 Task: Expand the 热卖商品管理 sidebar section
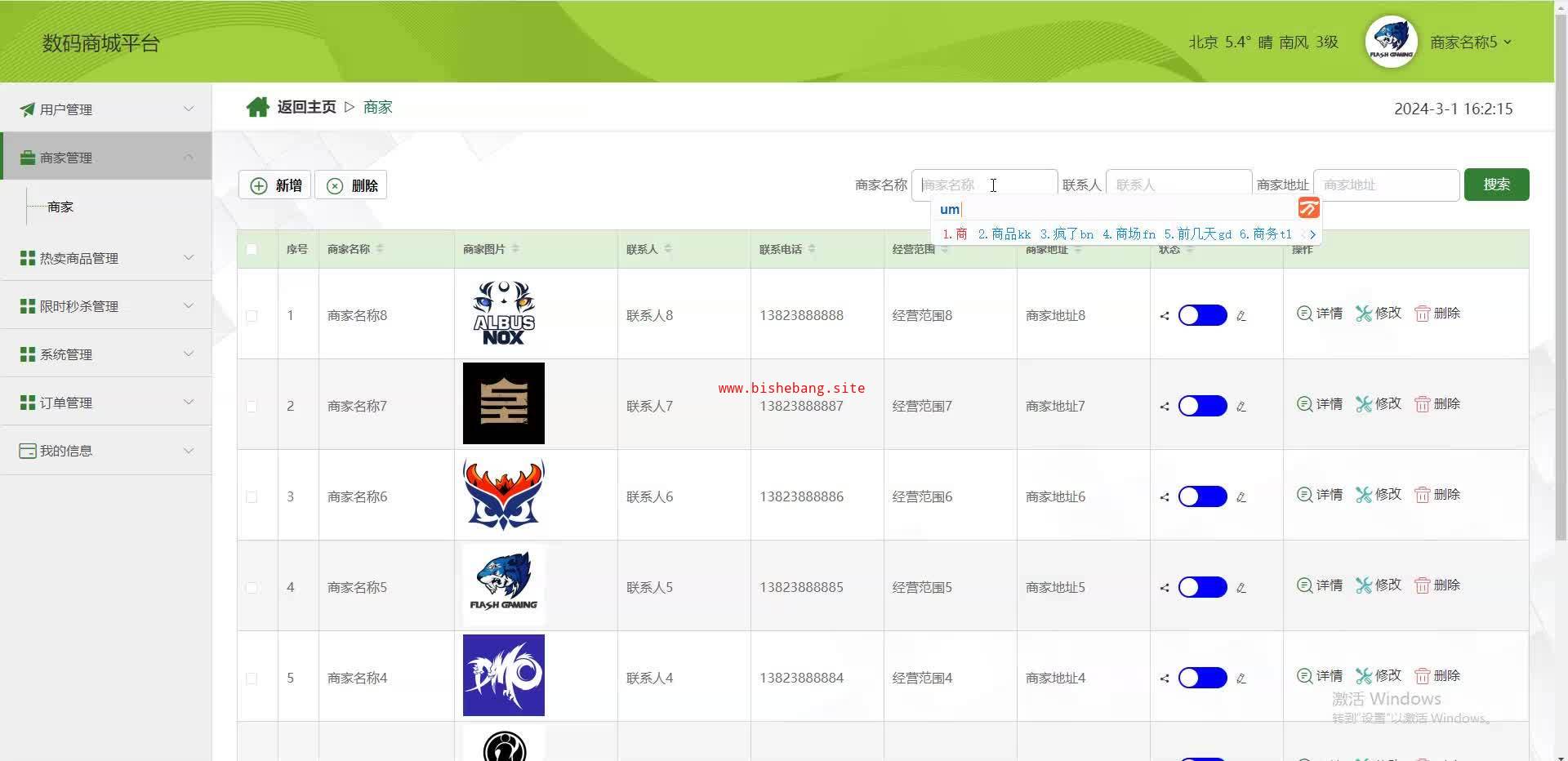coord(106,258)
